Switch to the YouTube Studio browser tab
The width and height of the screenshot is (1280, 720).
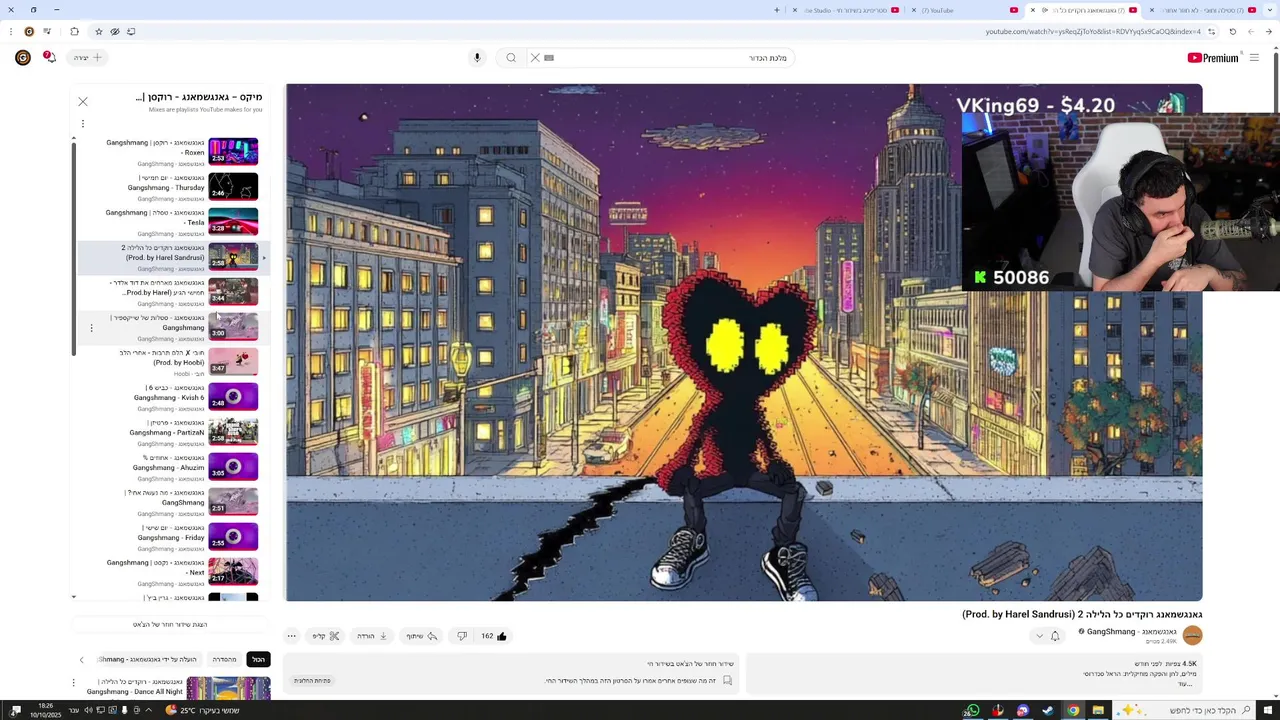pos(845,10)
